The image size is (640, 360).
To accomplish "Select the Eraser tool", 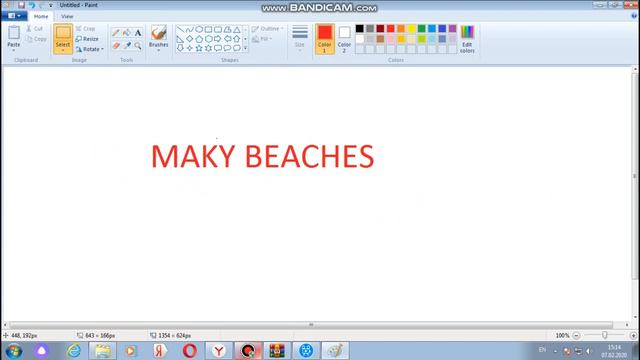I will click(x=116, y=46).
